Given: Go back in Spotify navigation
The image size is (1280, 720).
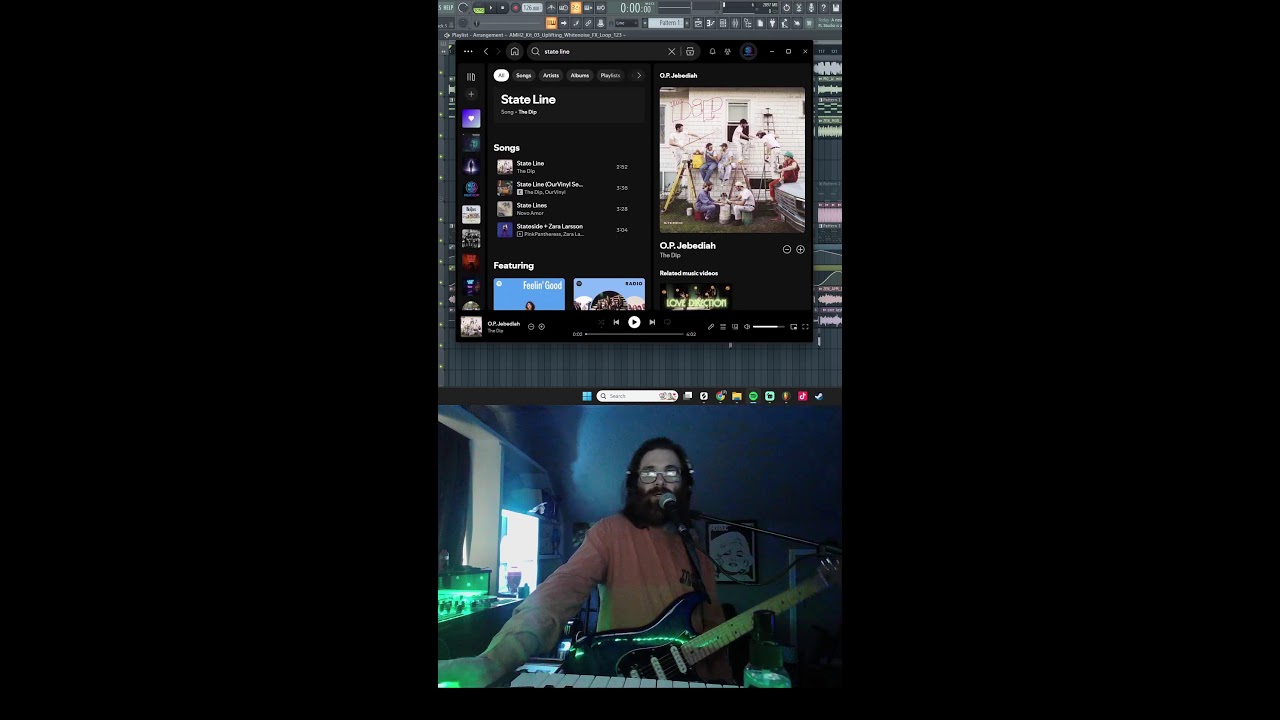Looking at the screenshot, I should (486, 51).
